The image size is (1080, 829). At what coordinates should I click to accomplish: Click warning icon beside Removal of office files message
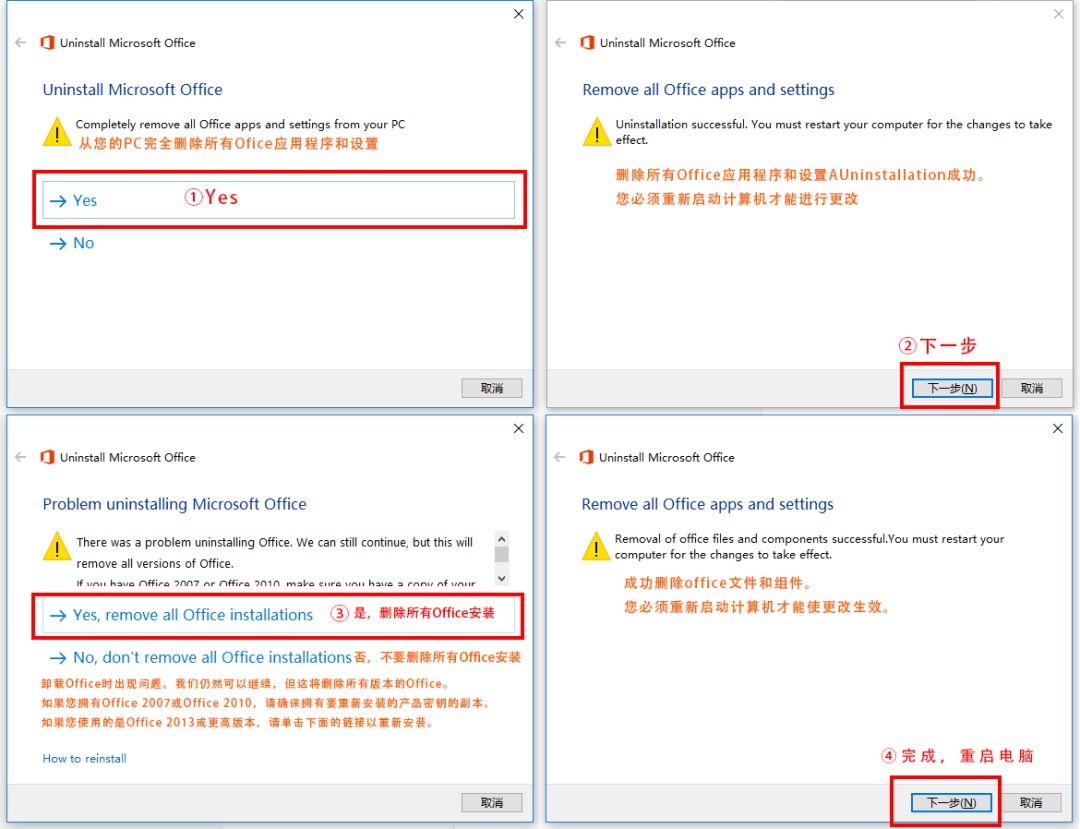pyautogui.click(x=596, y=547)
